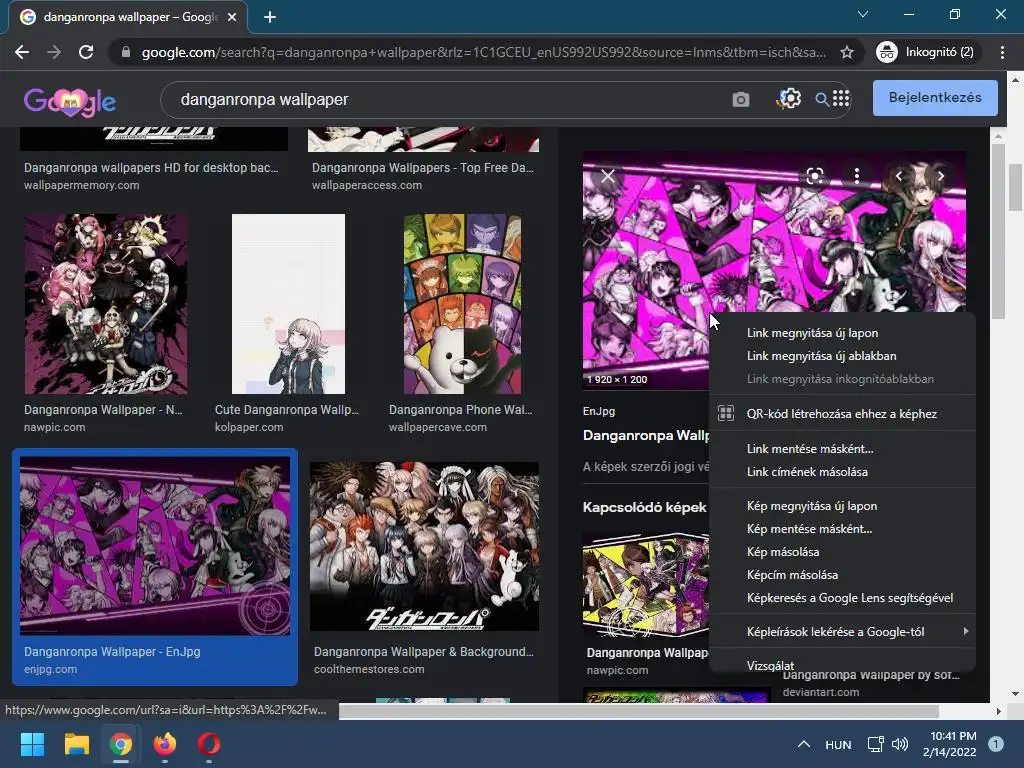Open the notification badge in taskbar
This screenshot has width=1024, height=768.
tap(995, 744)
